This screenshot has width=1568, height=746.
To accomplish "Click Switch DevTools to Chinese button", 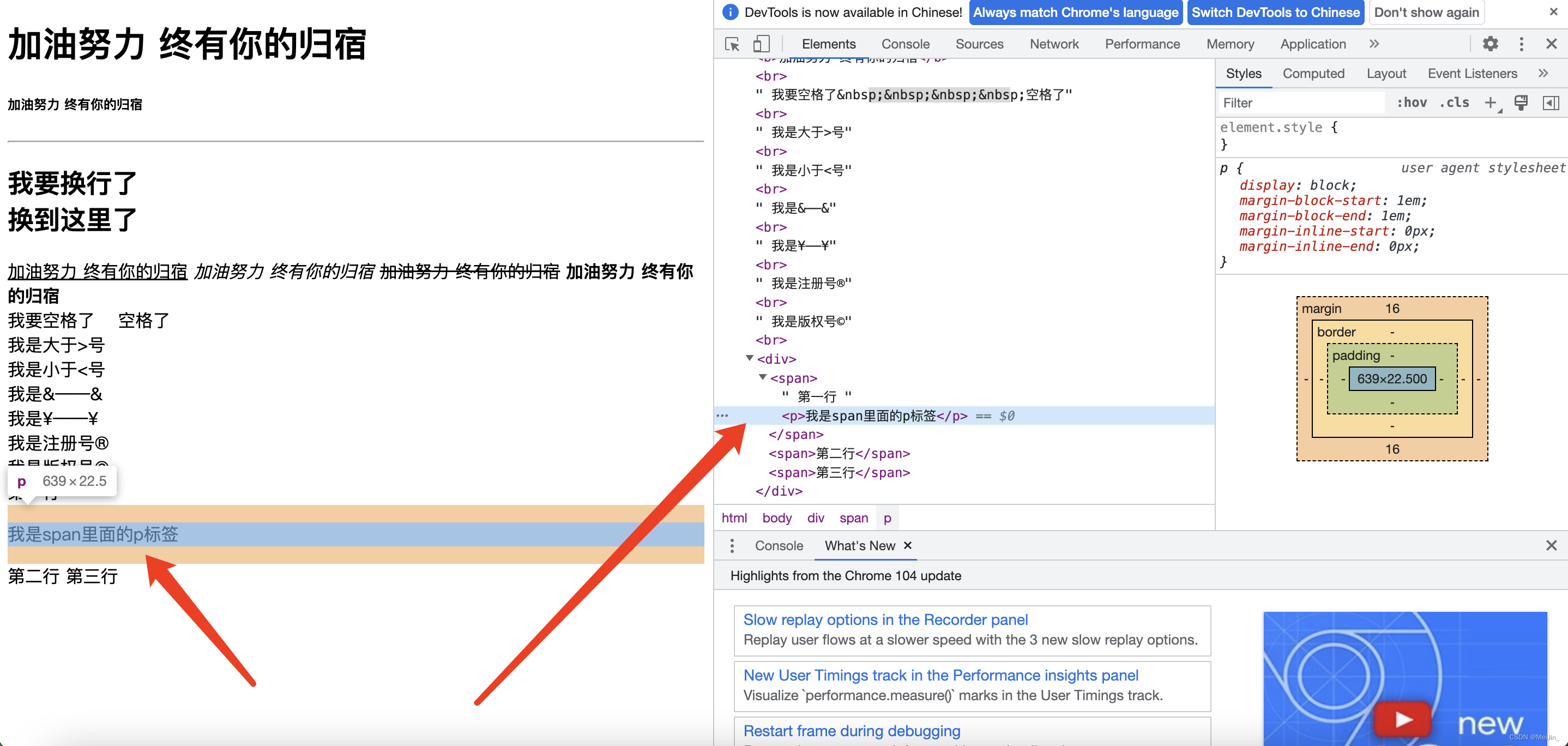I will pos(1275,12).
